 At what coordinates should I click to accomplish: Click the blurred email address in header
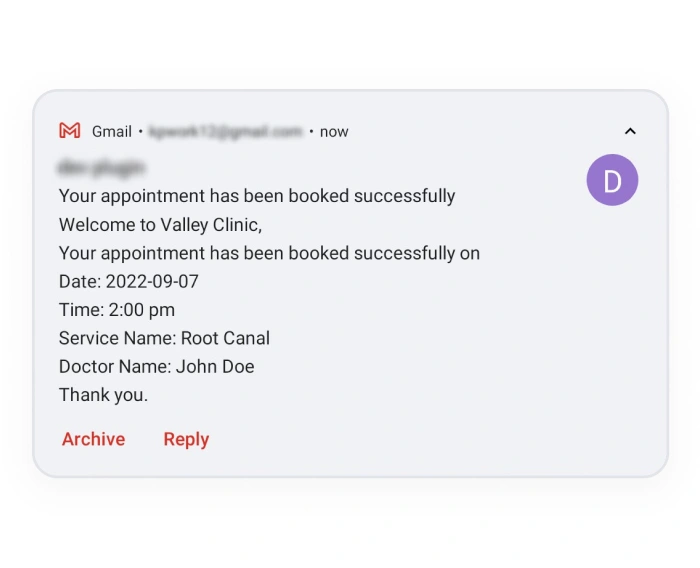click(225, 131)
